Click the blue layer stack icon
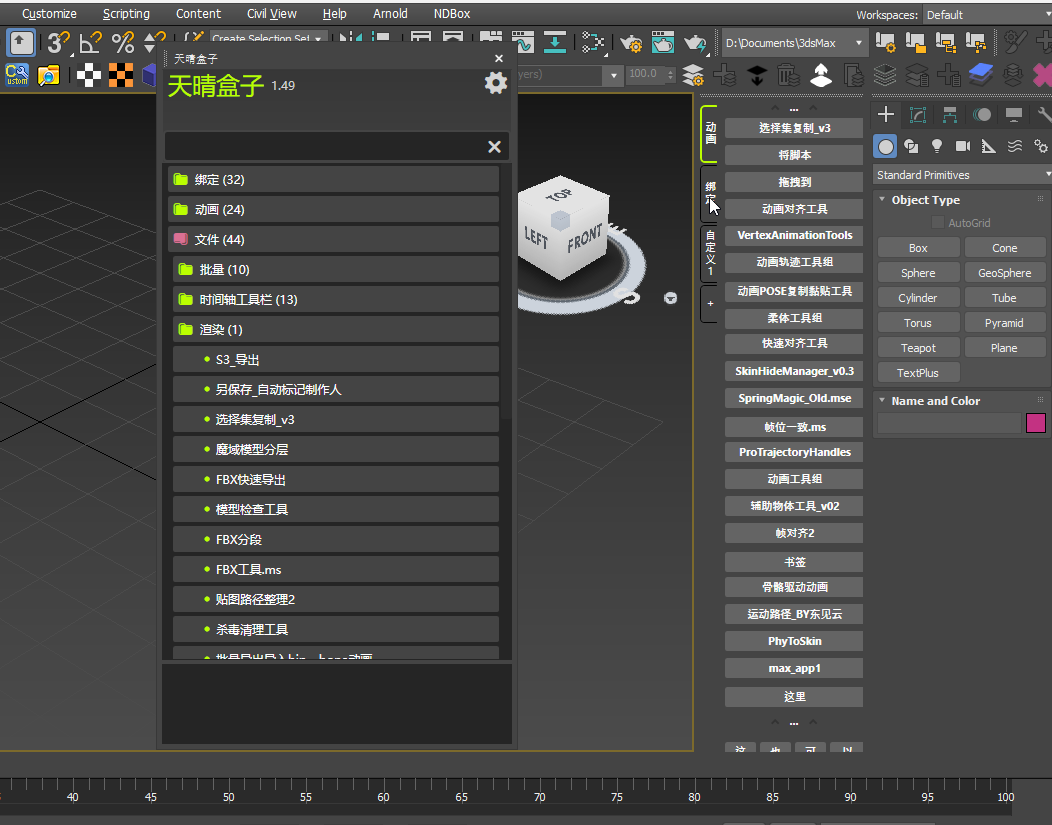 (x=981, y=75)
